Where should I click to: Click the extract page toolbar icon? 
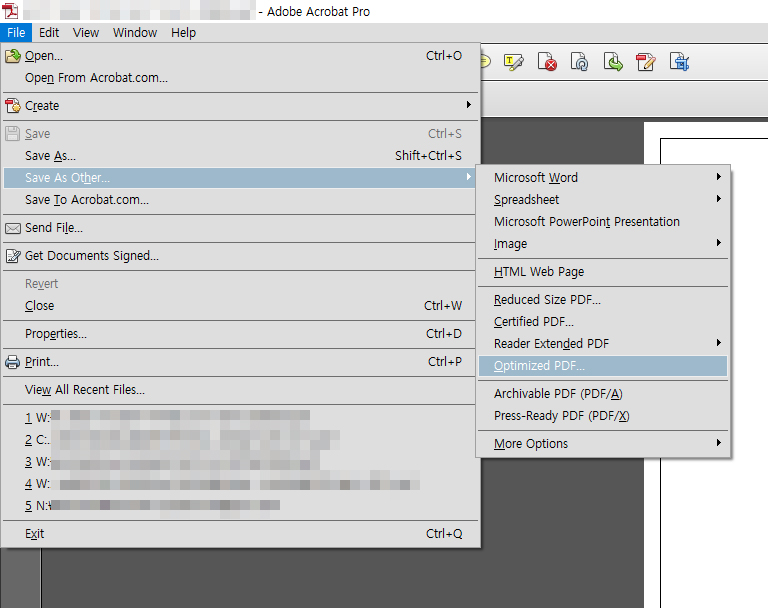tap(613, 62)
